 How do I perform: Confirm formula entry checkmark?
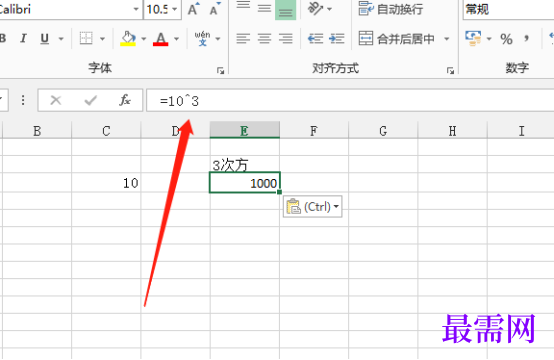[90, 100]
